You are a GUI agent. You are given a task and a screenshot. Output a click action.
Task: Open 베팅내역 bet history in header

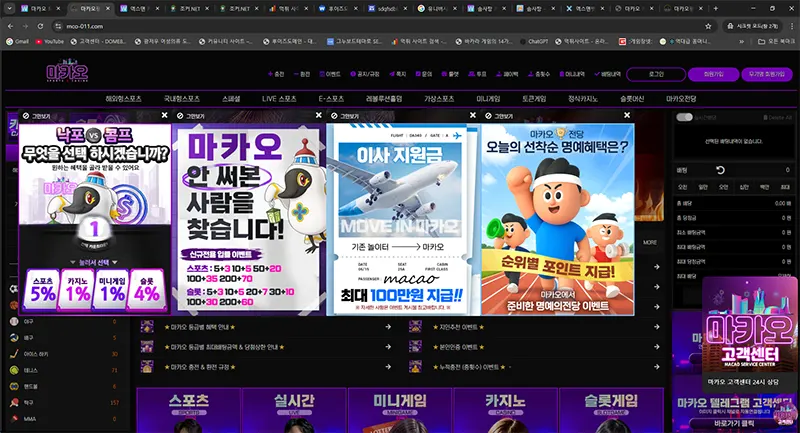coord(608,74)
